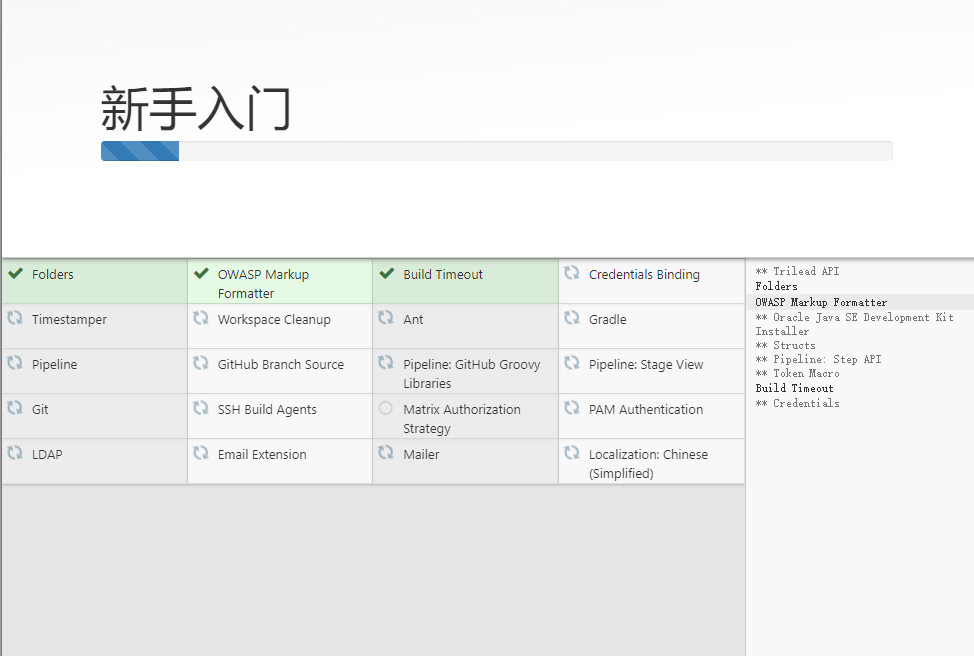974x656 pixels.
Task: Click the spinner icon next to Email Extension
Action: 201,453
